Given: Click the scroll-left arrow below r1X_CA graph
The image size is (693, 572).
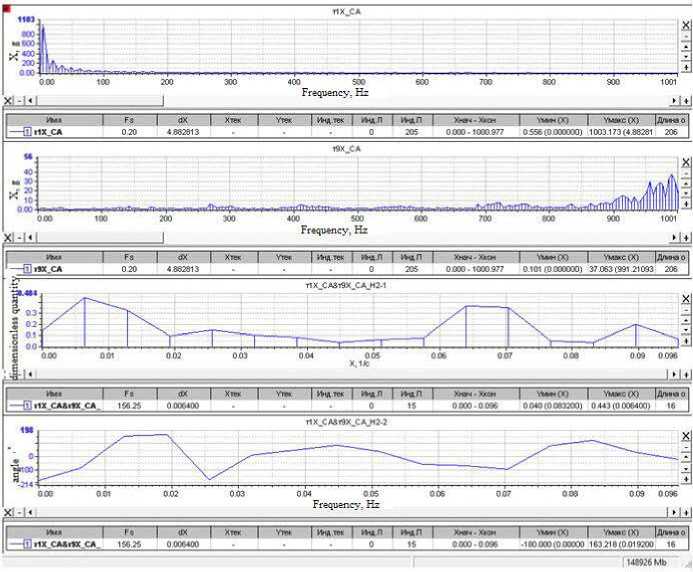Looking at the screenshot, I should [30, 101].
